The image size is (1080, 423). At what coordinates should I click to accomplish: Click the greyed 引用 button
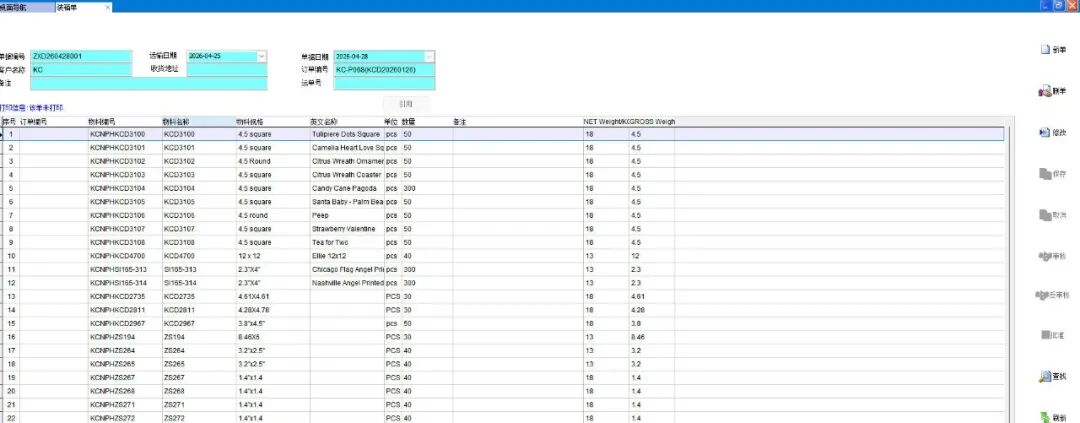(406, 104)
